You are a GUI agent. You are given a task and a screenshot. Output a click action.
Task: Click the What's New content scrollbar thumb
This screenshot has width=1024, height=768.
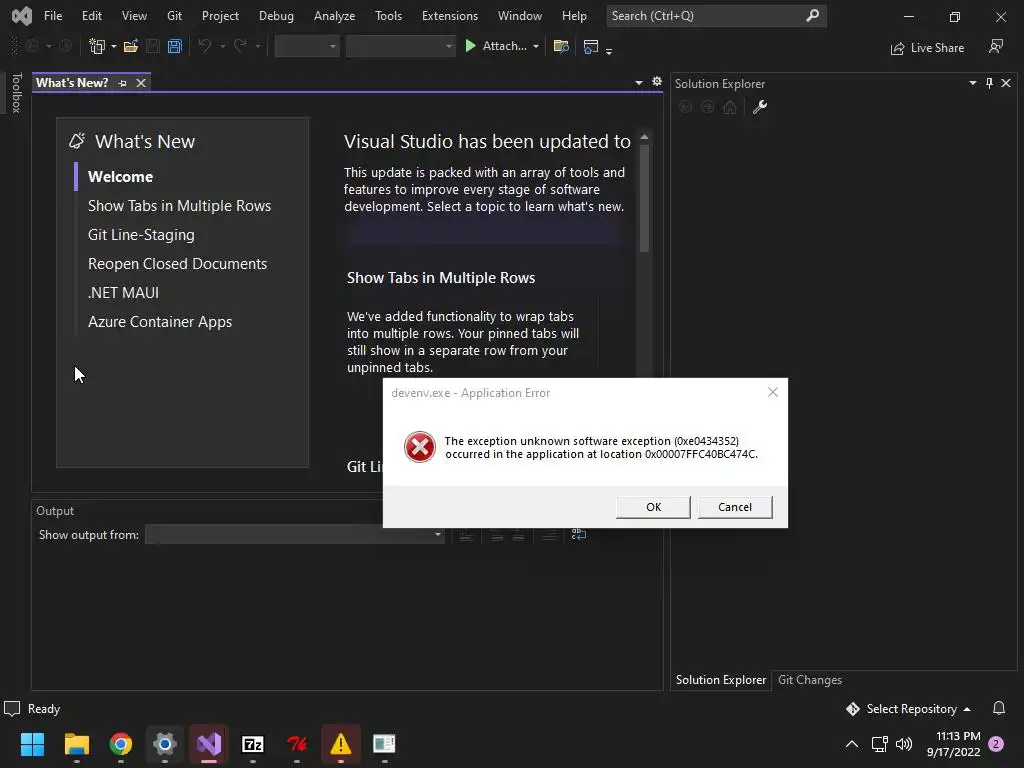[645, 198]
